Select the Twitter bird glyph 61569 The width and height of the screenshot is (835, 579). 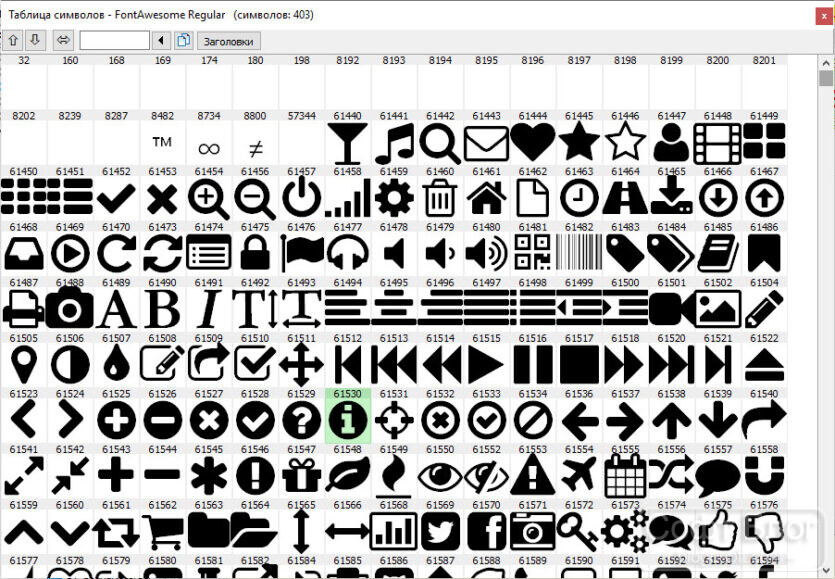440,531
